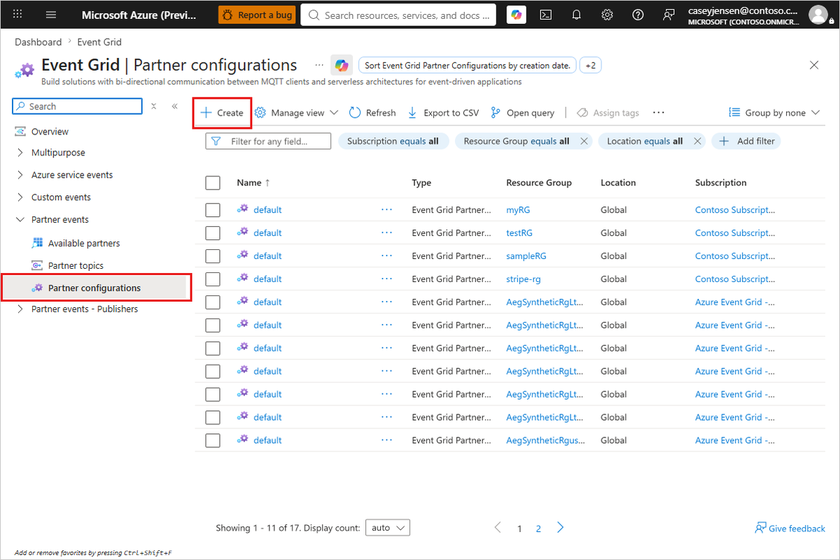This screenshot has width=840, height=560.
Task: Check the AegSyntheticRgus row checkbox
Action: (213, 440)
